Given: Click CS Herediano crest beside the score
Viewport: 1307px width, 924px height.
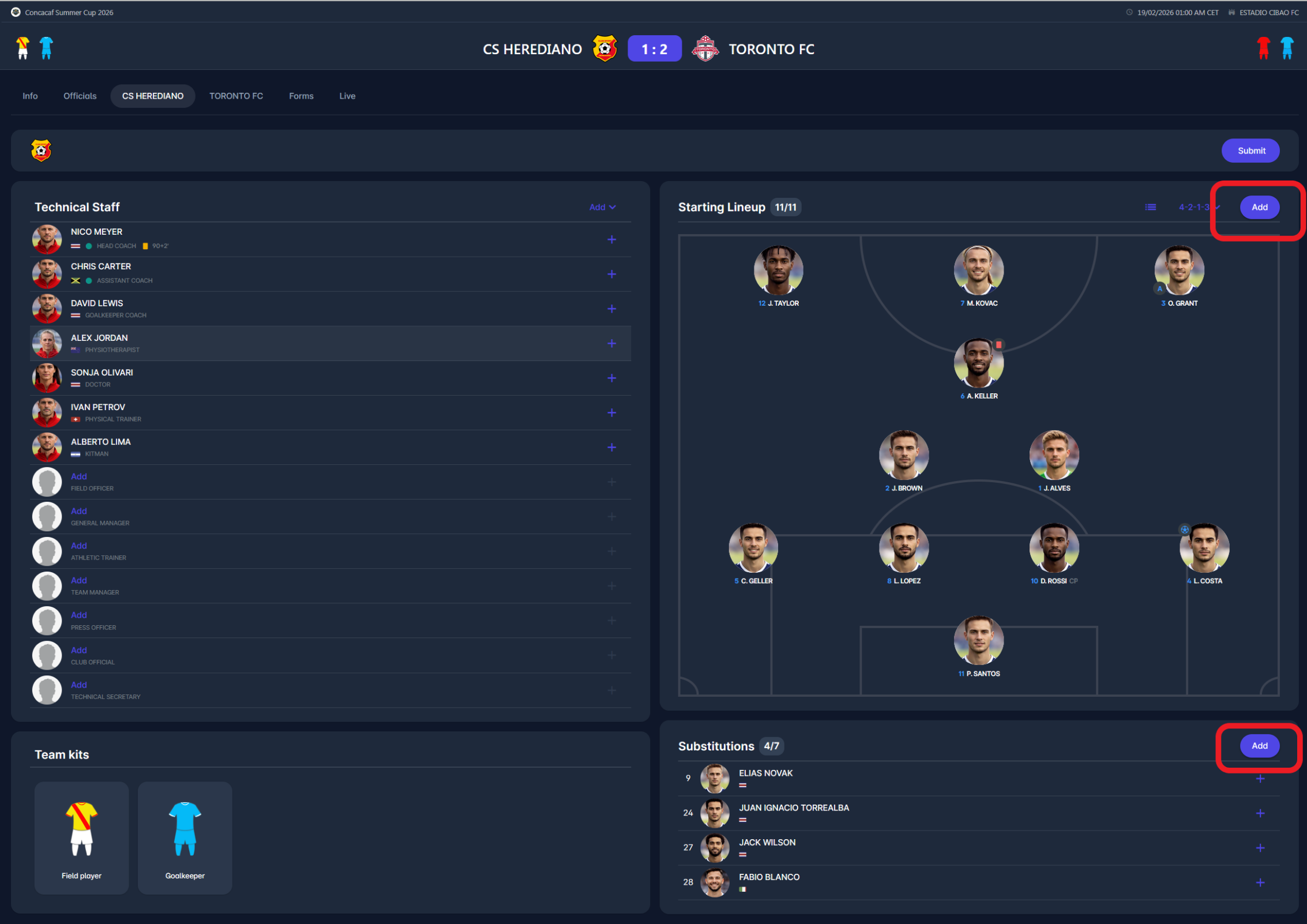Looking at the screenshot, I should (x=604, y=49).
